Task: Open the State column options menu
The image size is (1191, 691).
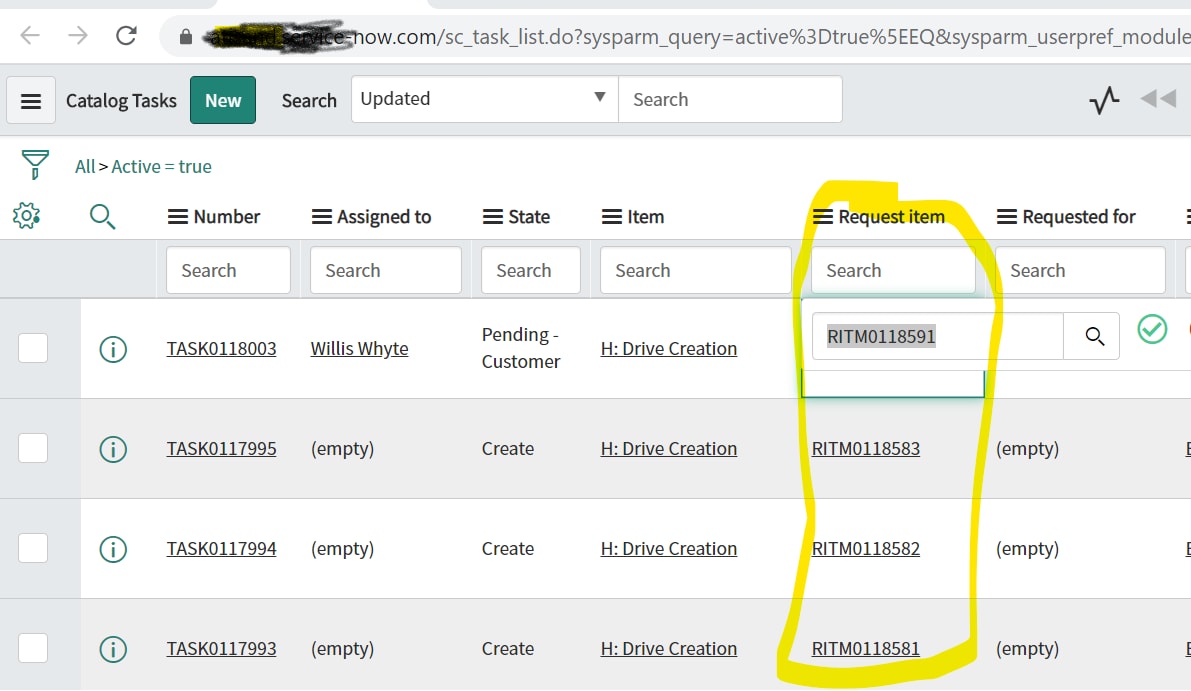Action: pyautogui.click(x=494, y=216)
